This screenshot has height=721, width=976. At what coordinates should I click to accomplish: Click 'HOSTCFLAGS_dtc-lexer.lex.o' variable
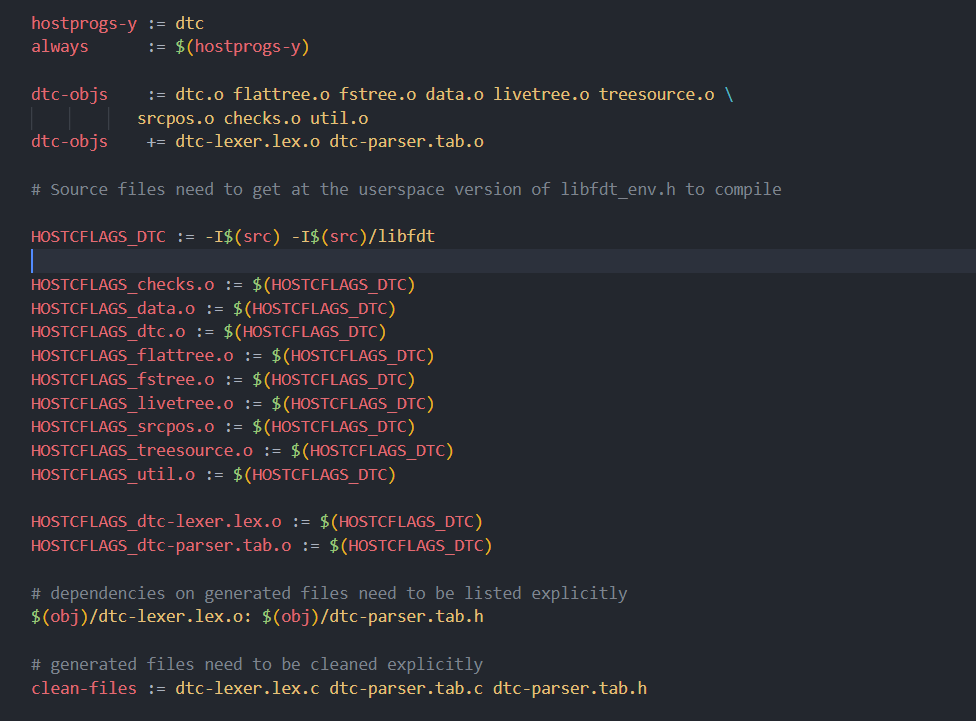[156, 522]
